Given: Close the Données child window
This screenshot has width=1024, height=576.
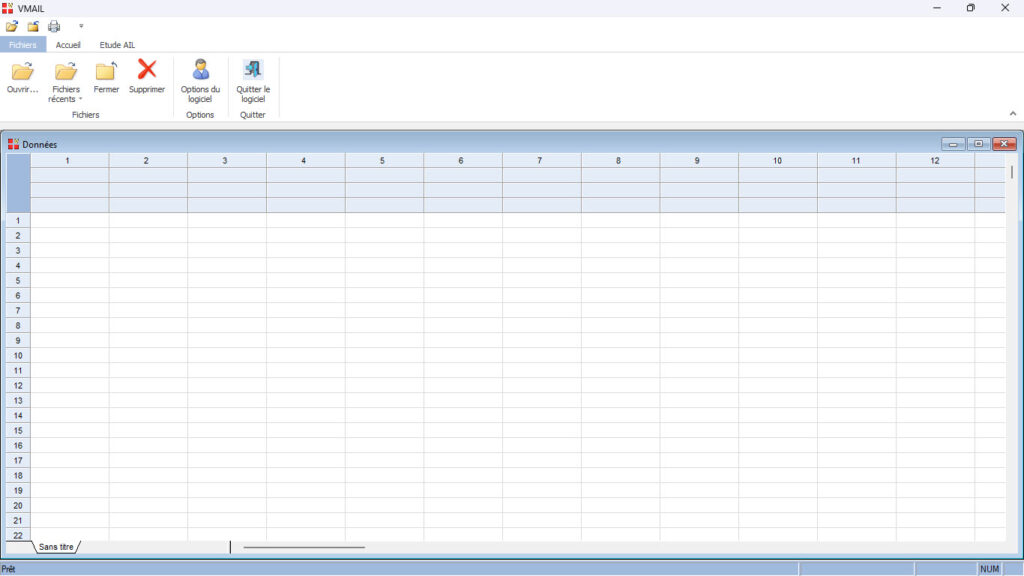Looking at the screenshot, I should tap(1004, 144).
